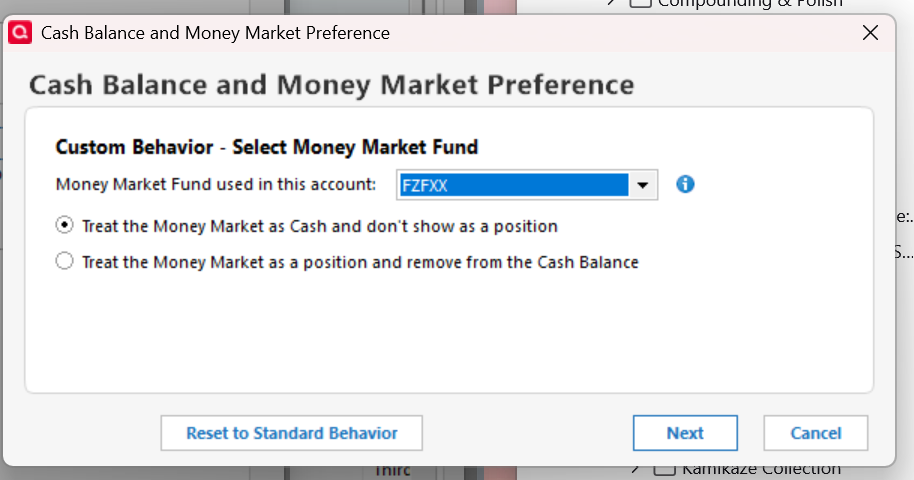The height and width of the screenshot is (480, 914).
Task: Close the Money Market Preference dialog
Action: coord(870,33)
